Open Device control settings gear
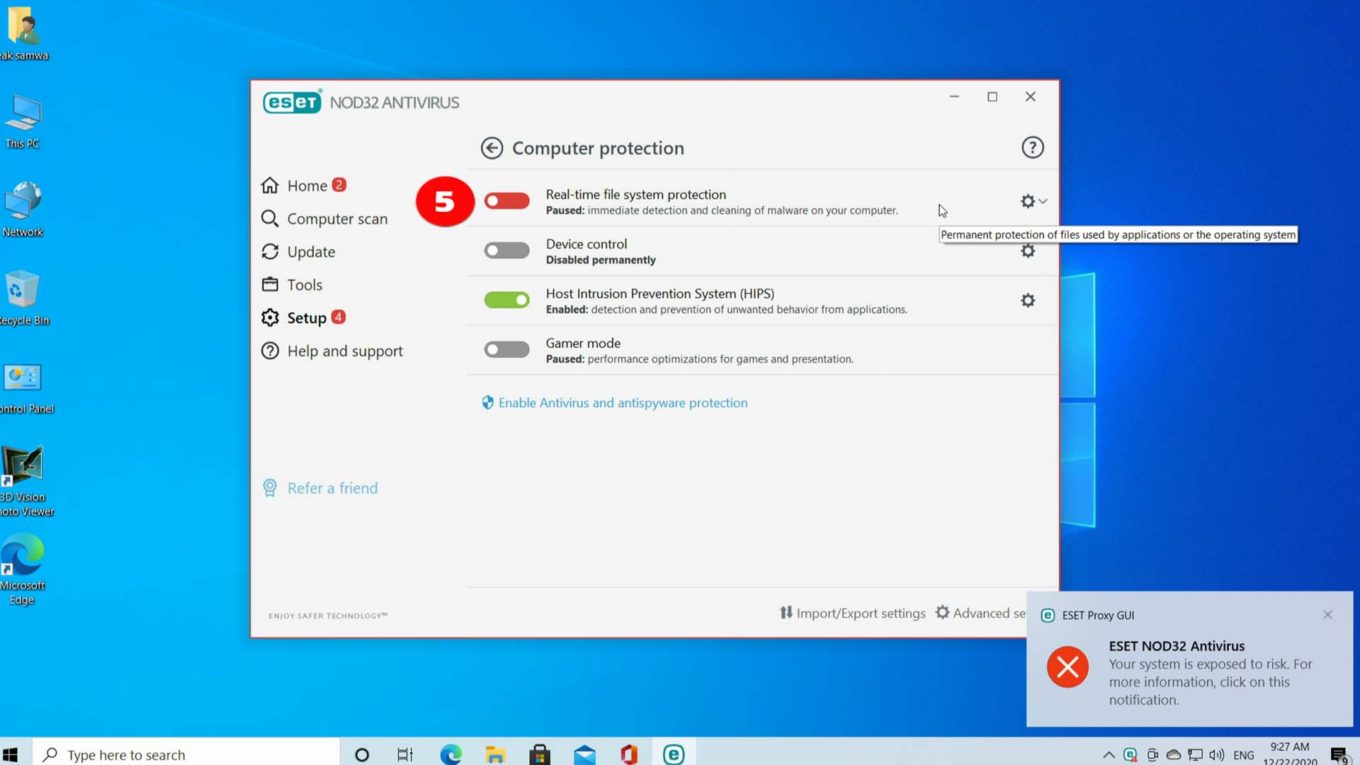This screenshot has width=1360, height=765. tap(1028, 251)
